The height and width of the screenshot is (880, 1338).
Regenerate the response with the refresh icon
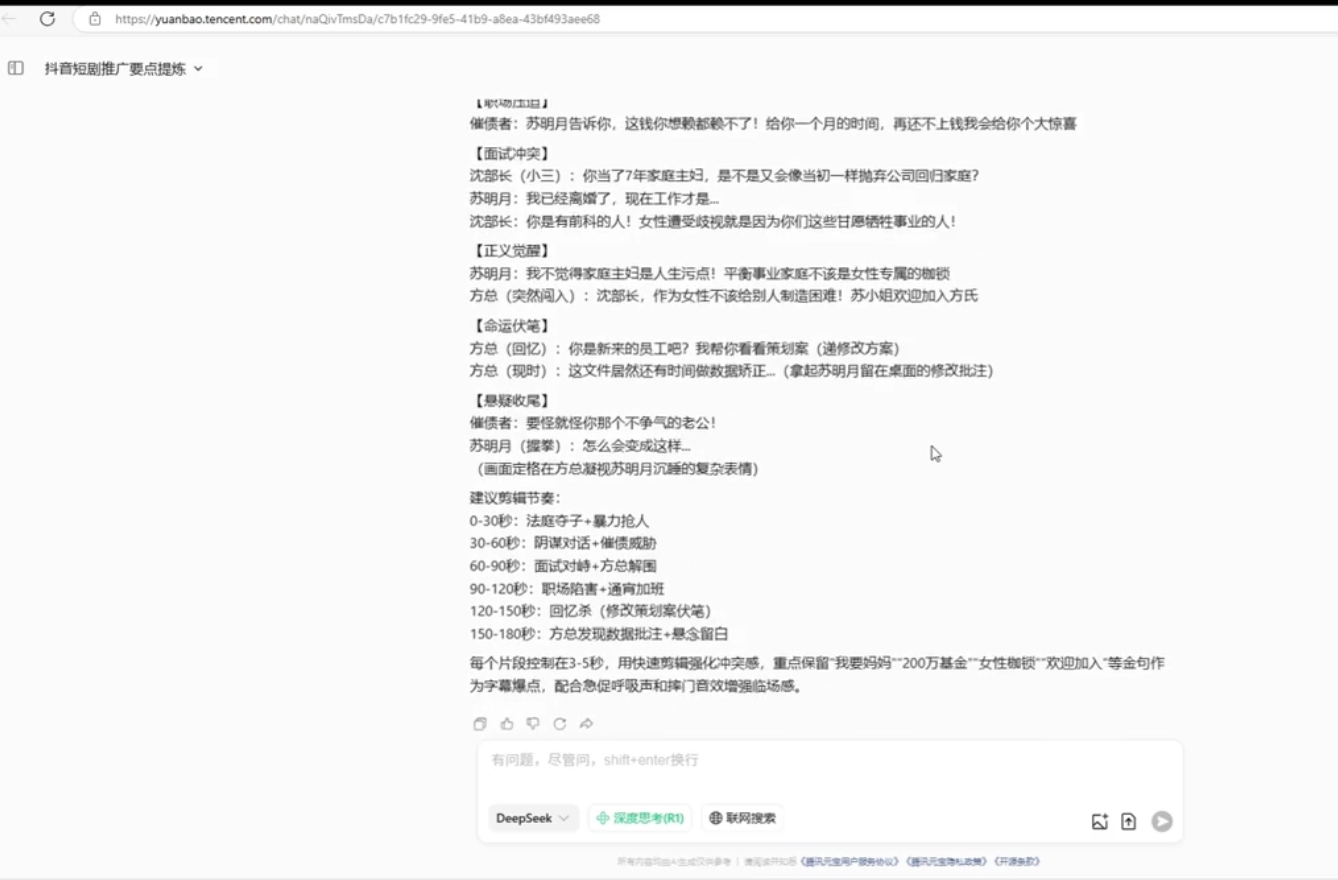click(560, 724)
